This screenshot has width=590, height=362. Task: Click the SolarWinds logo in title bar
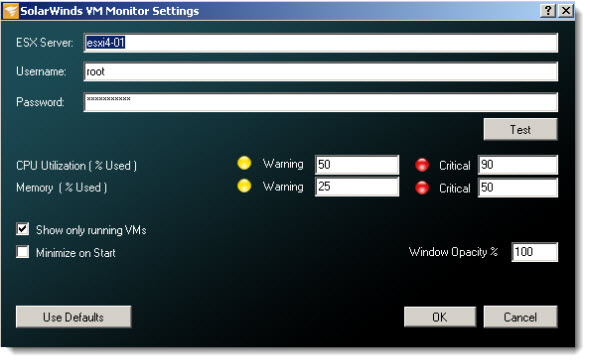tap(11, 11)
